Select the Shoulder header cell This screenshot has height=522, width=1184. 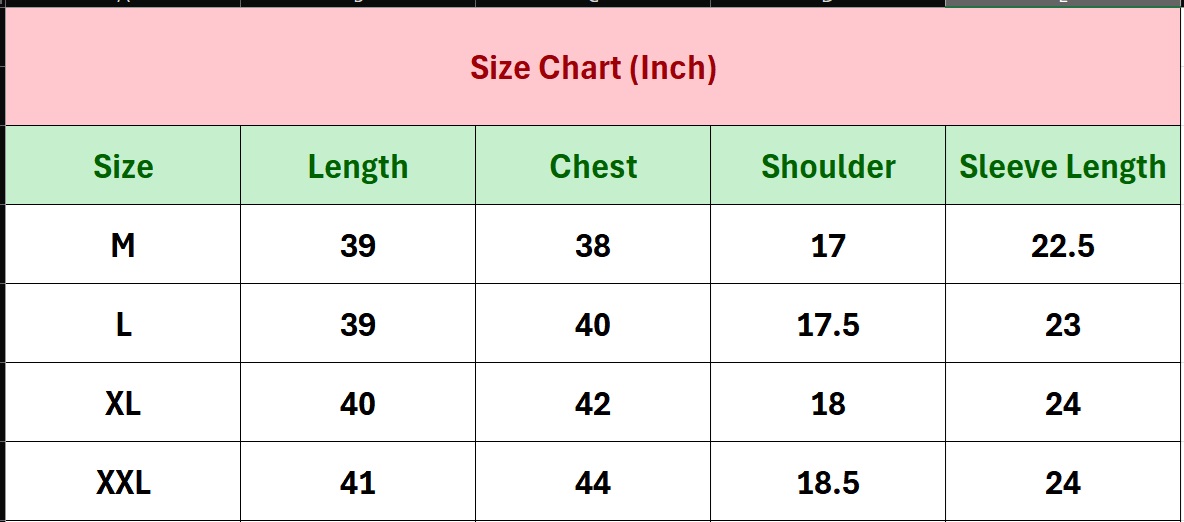828,166
